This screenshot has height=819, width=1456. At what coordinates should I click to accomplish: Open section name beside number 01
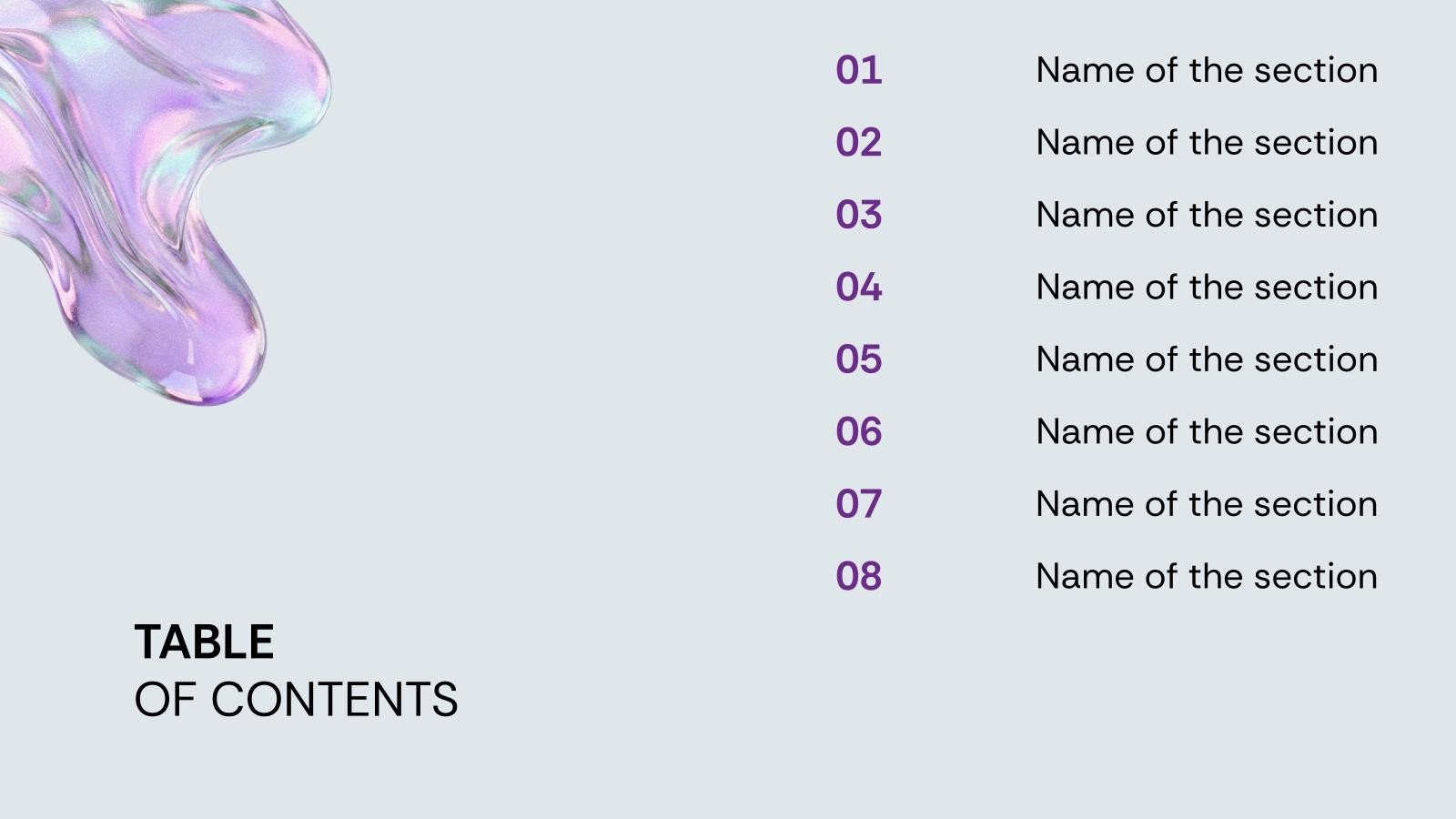tap(1206, 70)
